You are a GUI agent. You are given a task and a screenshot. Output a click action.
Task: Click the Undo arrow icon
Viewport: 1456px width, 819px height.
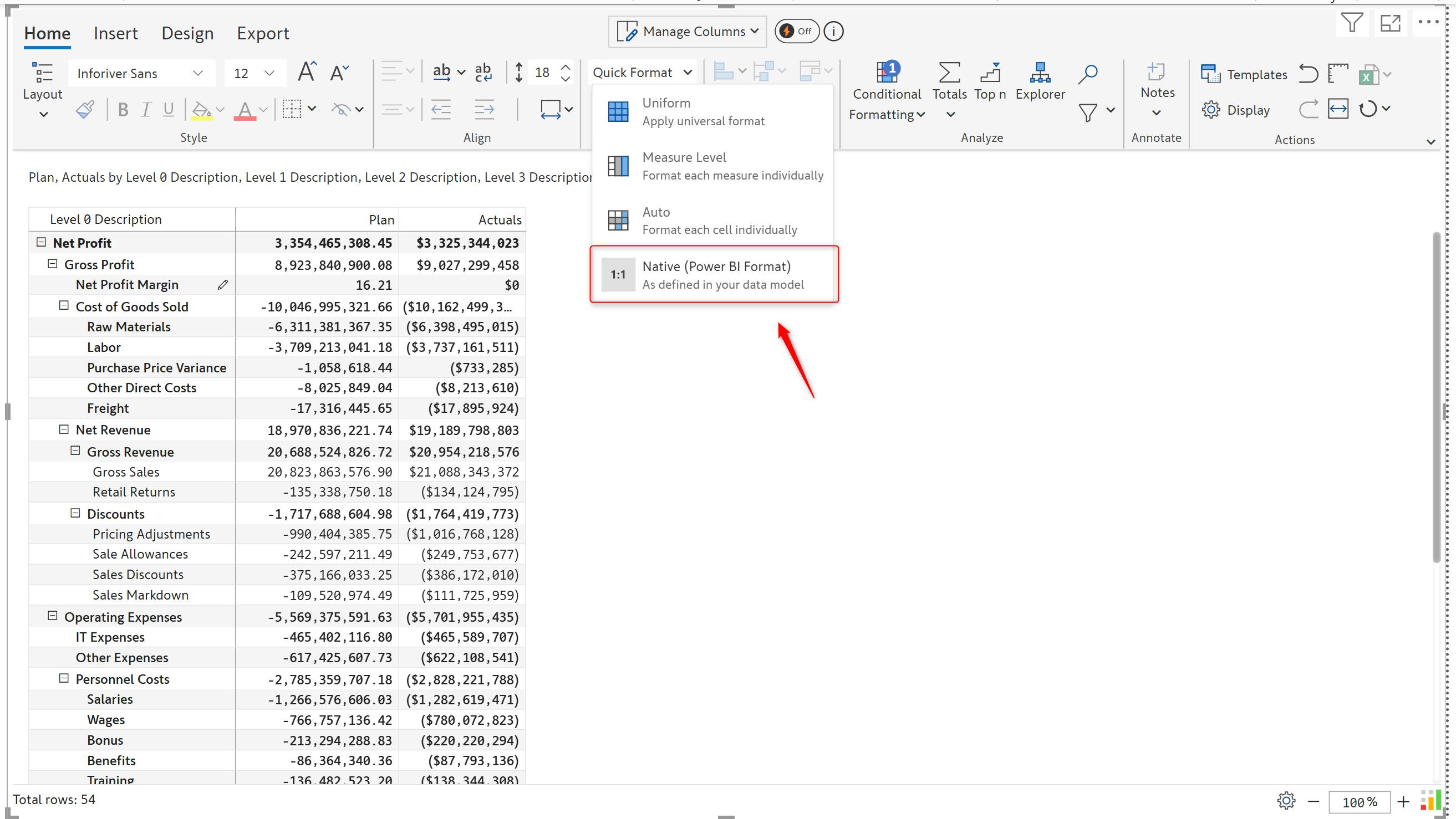click(1308, 74)
